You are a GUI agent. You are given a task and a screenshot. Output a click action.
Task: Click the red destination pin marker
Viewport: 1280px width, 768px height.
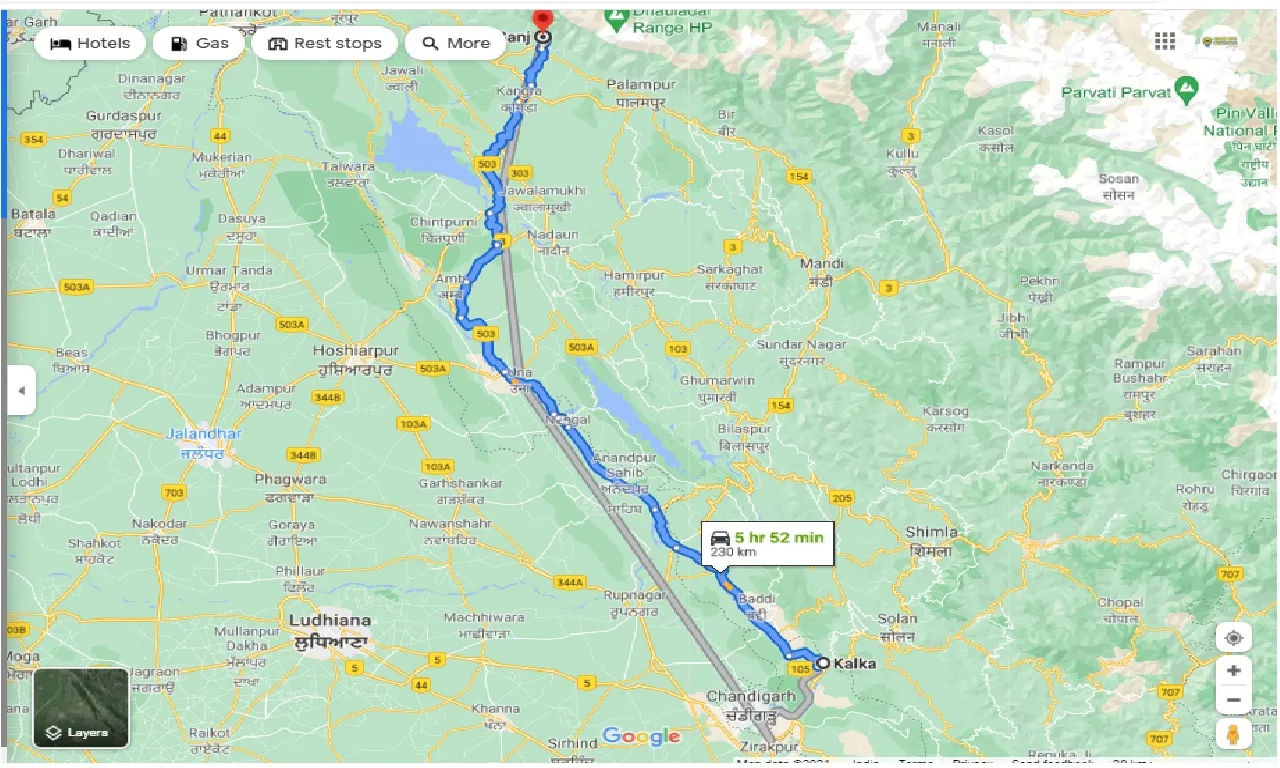[542, 20]
